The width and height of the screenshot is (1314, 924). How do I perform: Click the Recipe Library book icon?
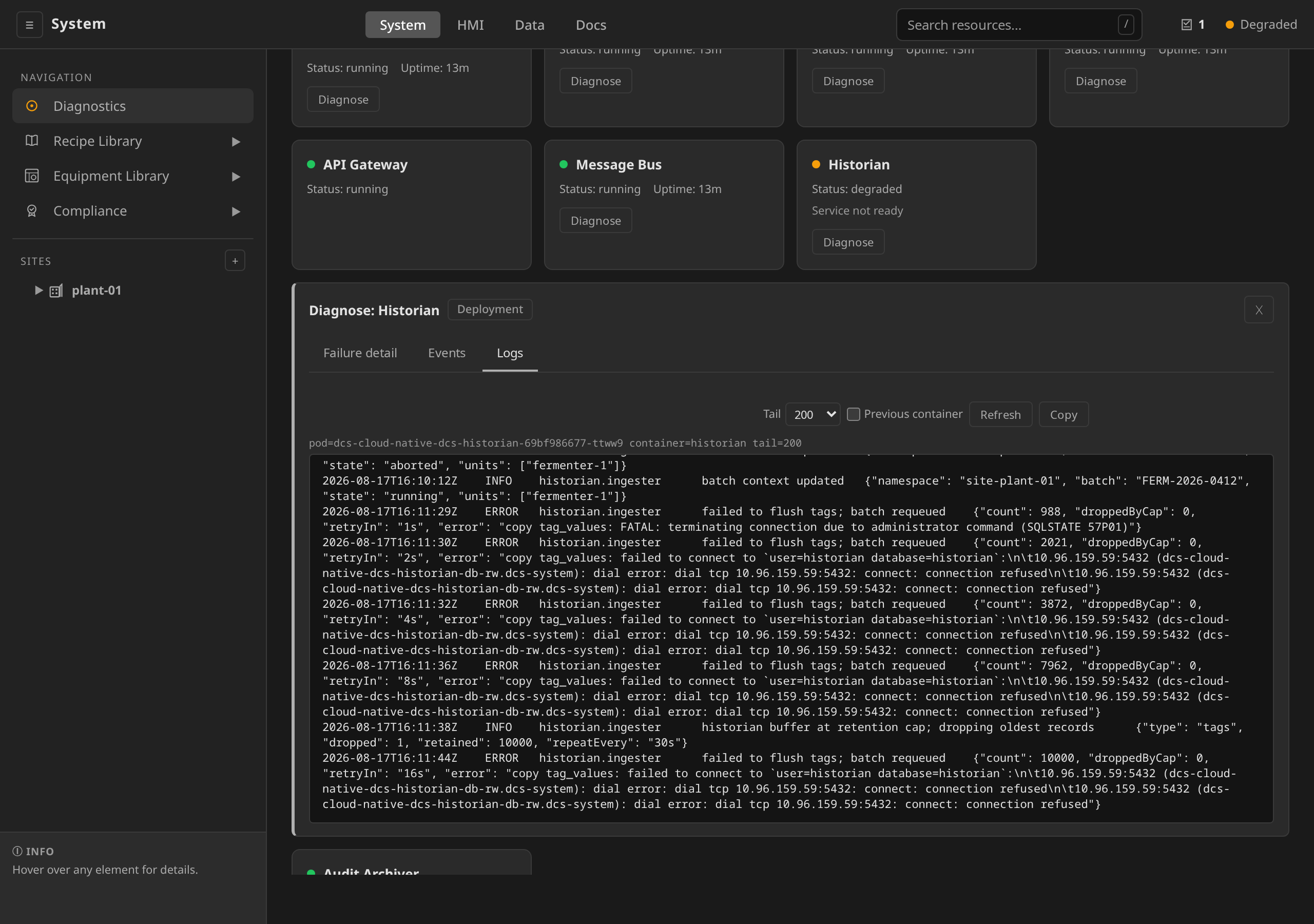(x=32, y=141)
